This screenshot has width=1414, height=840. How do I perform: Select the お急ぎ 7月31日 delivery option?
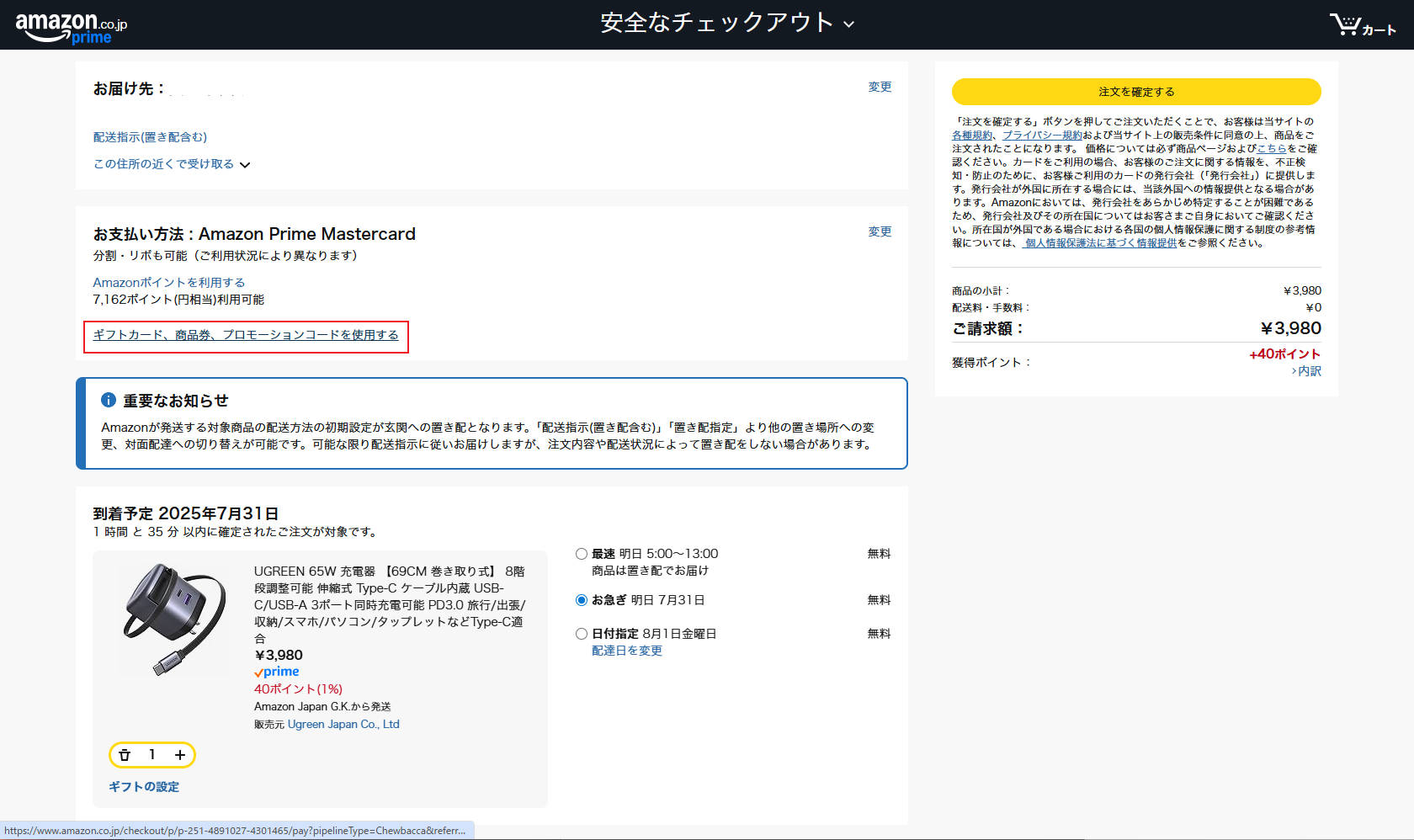pos(581,600)
